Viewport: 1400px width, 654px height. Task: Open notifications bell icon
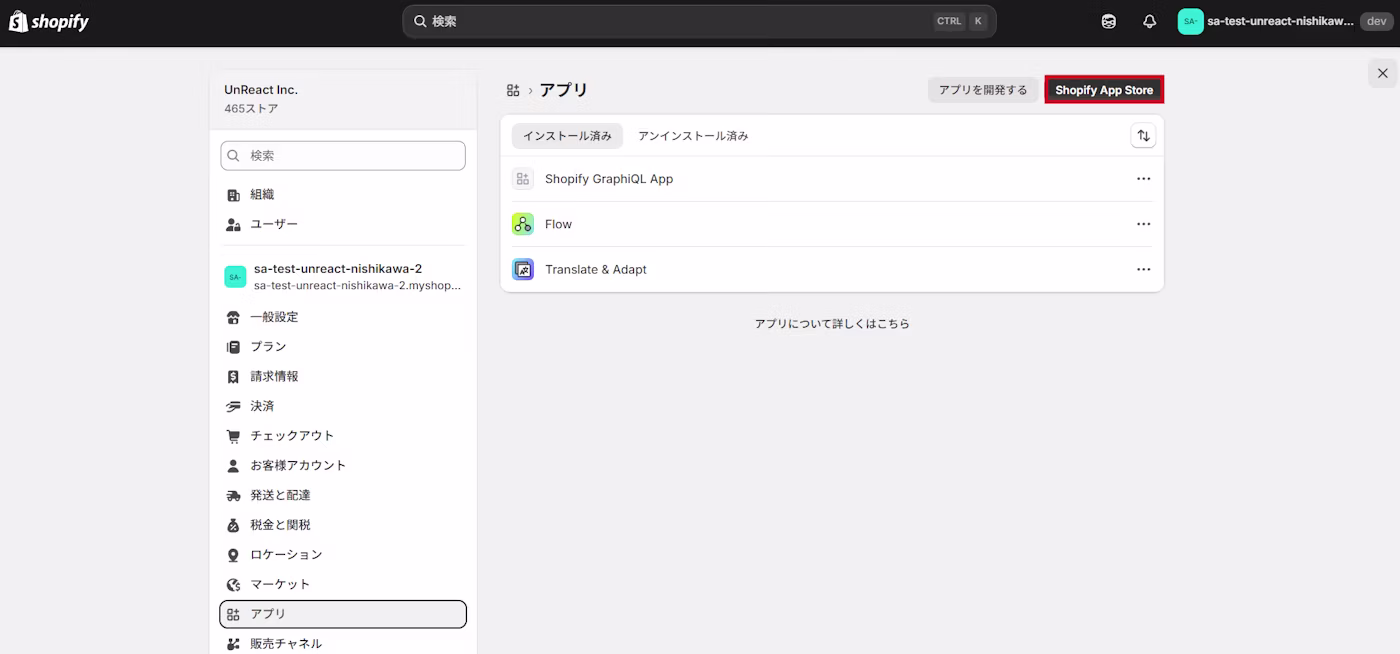click(1149, 21)
